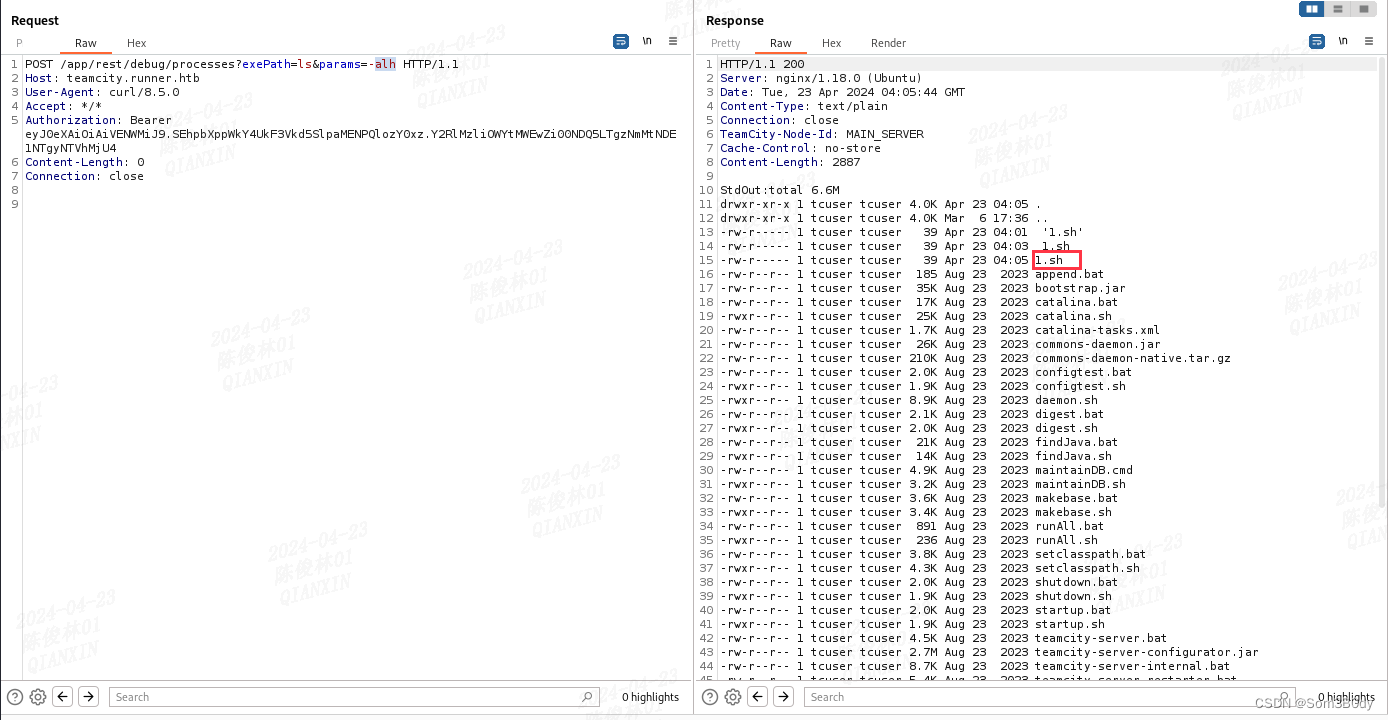Click 'Content-Length: 2887' response line
This screenshot has height=720, width=1388.
pos(790,162)
